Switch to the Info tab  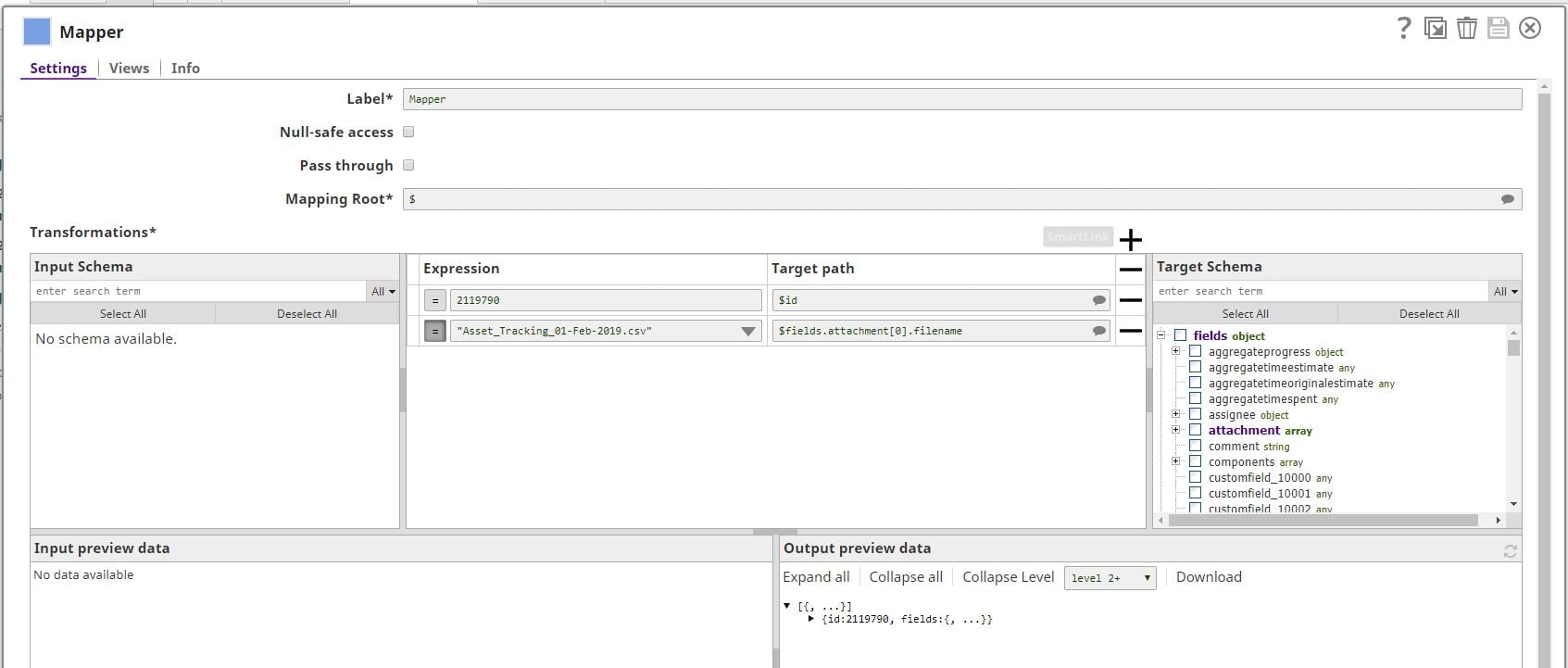tap(185, 68)
